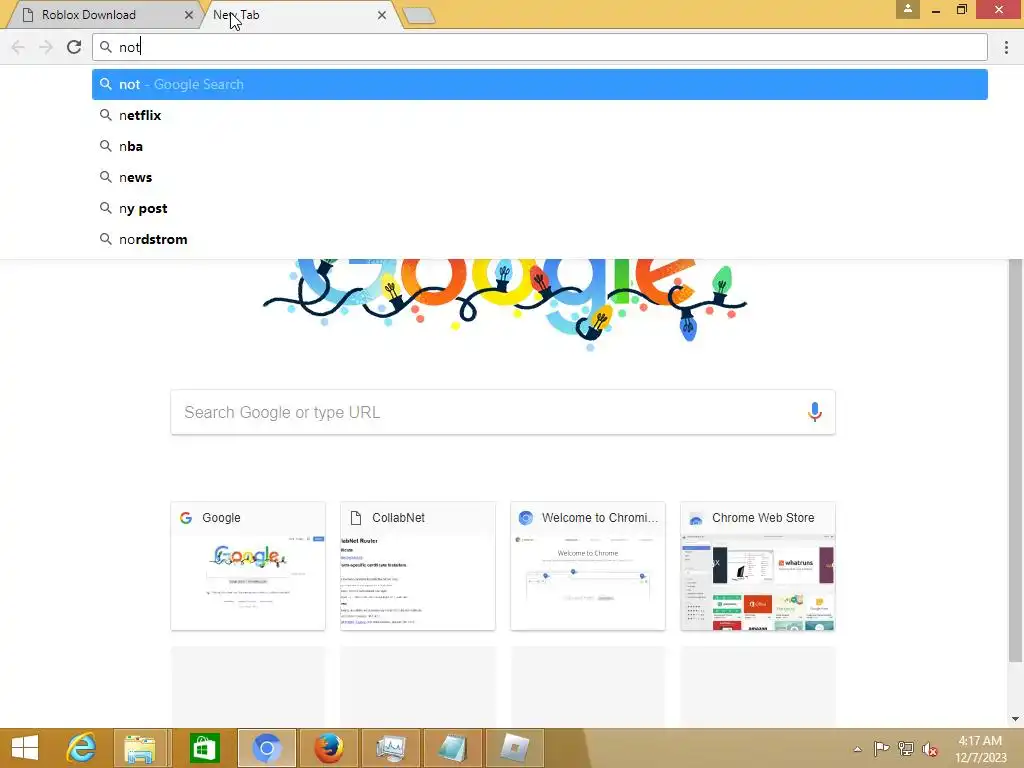The width and height of the screenshot is (1024, 768).
Task: Open the notepad-style taskbar icon
Action: click(x=453, y=748)
